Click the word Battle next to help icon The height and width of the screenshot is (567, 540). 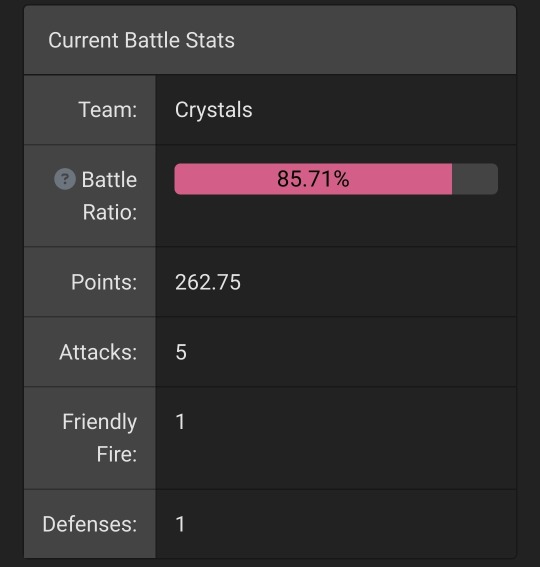(109, 179)
